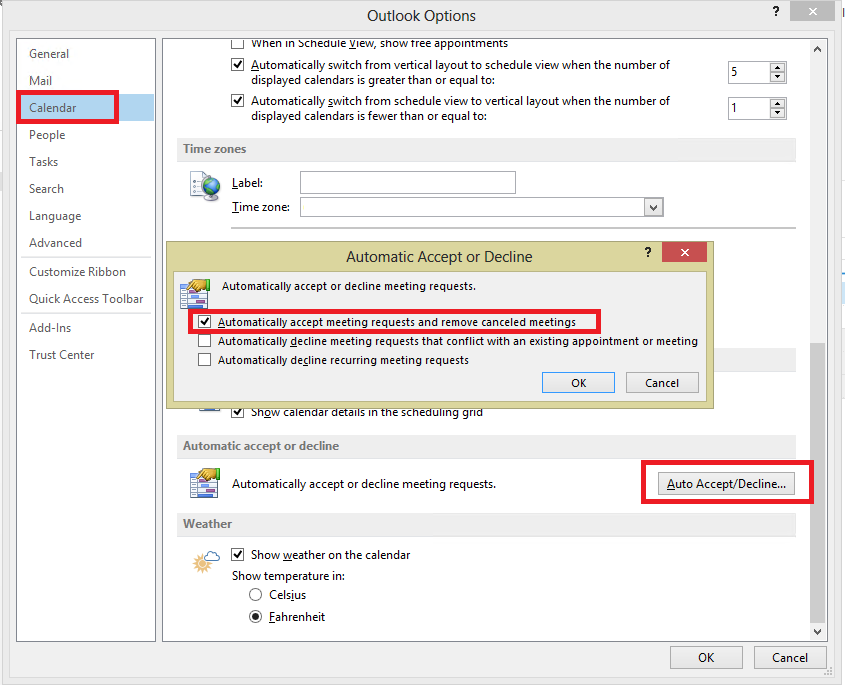
Task: Select Fahrenheit temperature unit
Action: (x=255, y=617)
